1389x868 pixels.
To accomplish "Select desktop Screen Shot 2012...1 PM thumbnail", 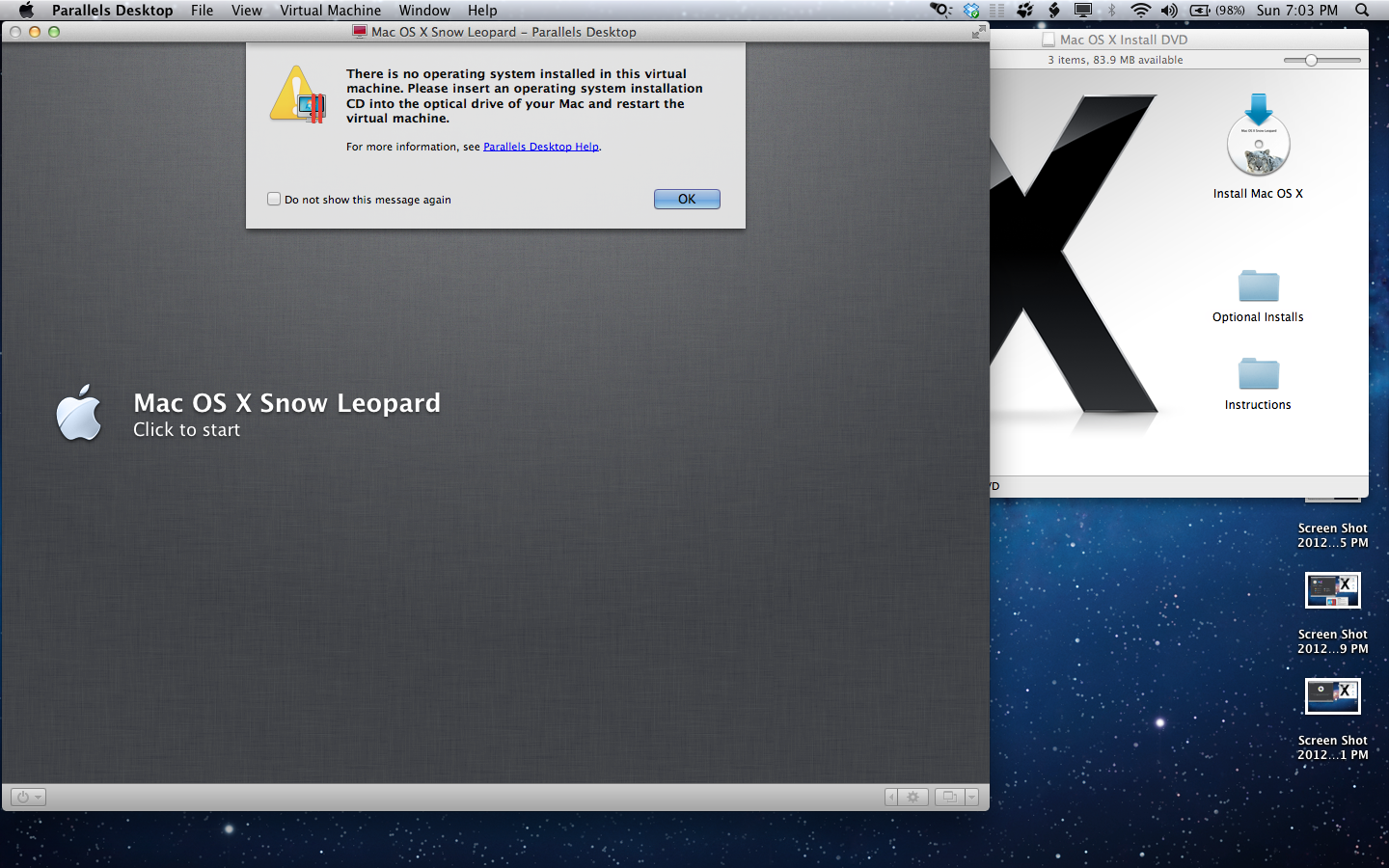I will [x=1333, y=696].
